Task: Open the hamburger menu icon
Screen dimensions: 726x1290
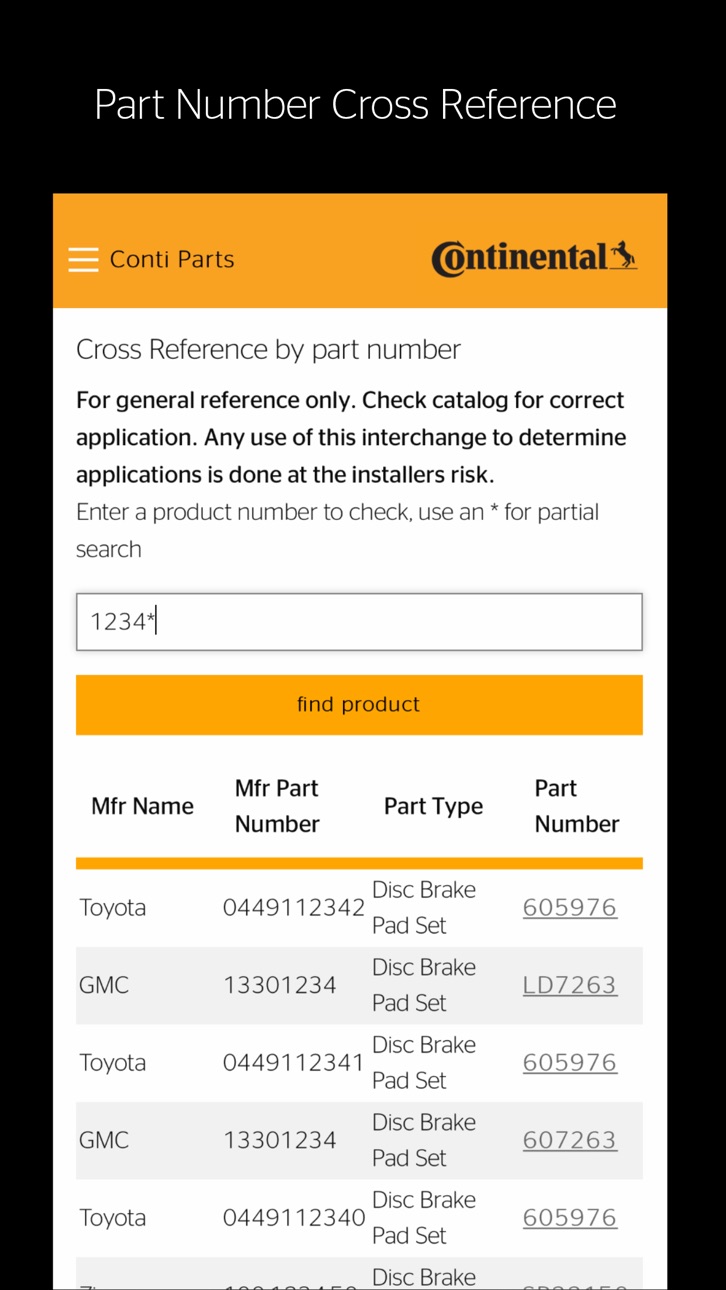Action: click(x=83, y=260)
